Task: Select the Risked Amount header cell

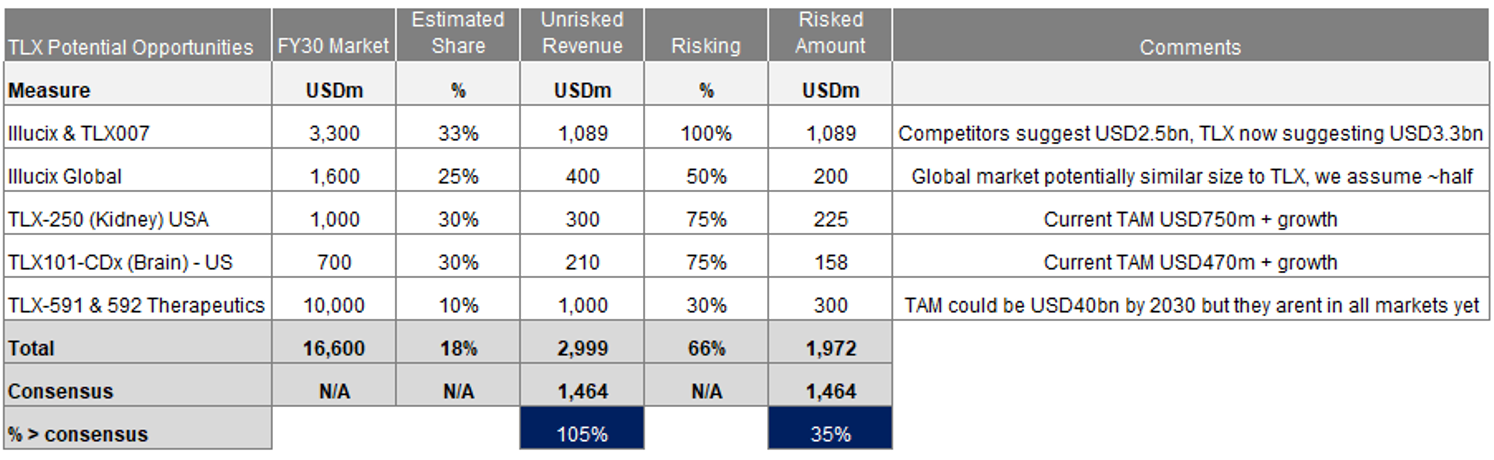Action: 830,33
